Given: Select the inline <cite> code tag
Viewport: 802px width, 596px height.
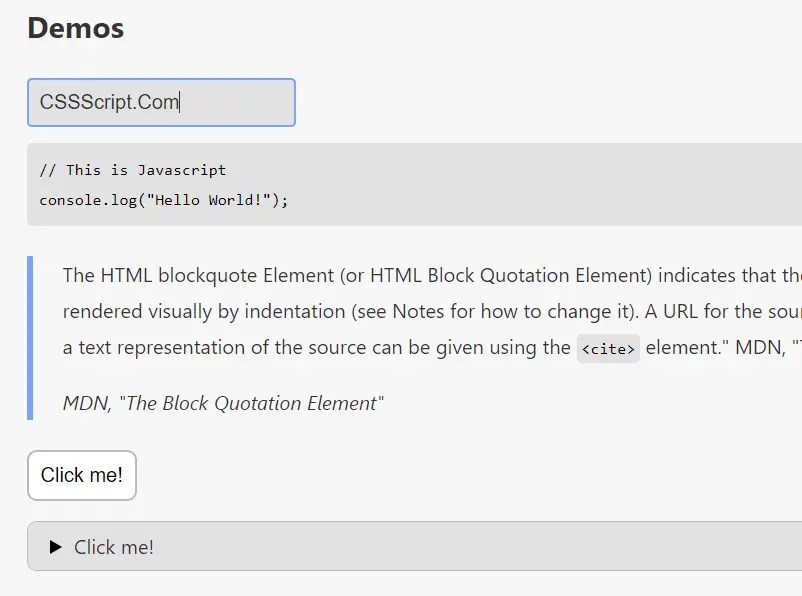Looking at the screenshot, I should tap(608, 349).
